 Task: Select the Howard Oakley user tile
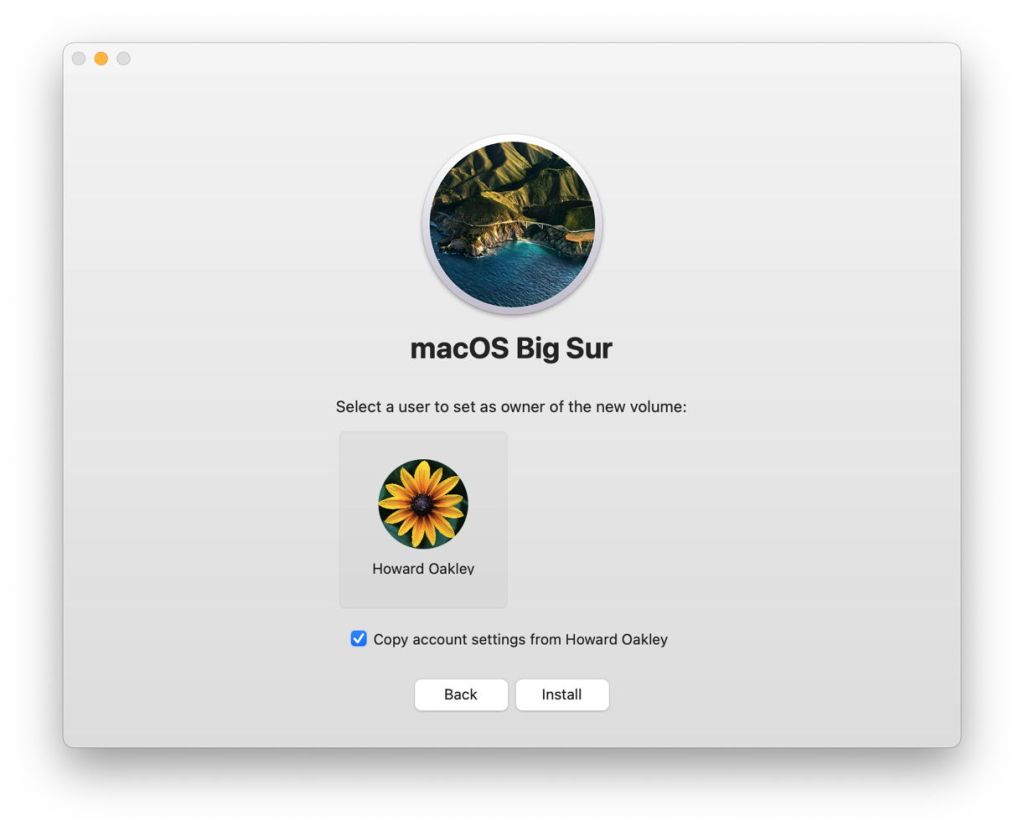[x=423, y=519]
